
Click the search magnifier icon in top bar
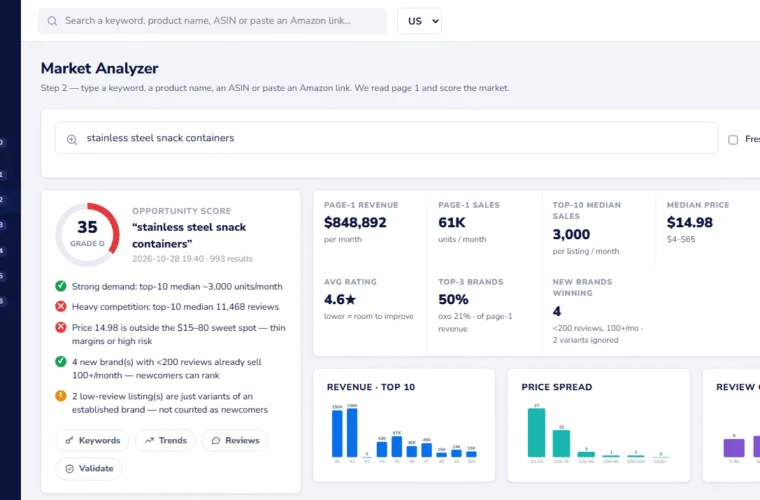point(52,21)
